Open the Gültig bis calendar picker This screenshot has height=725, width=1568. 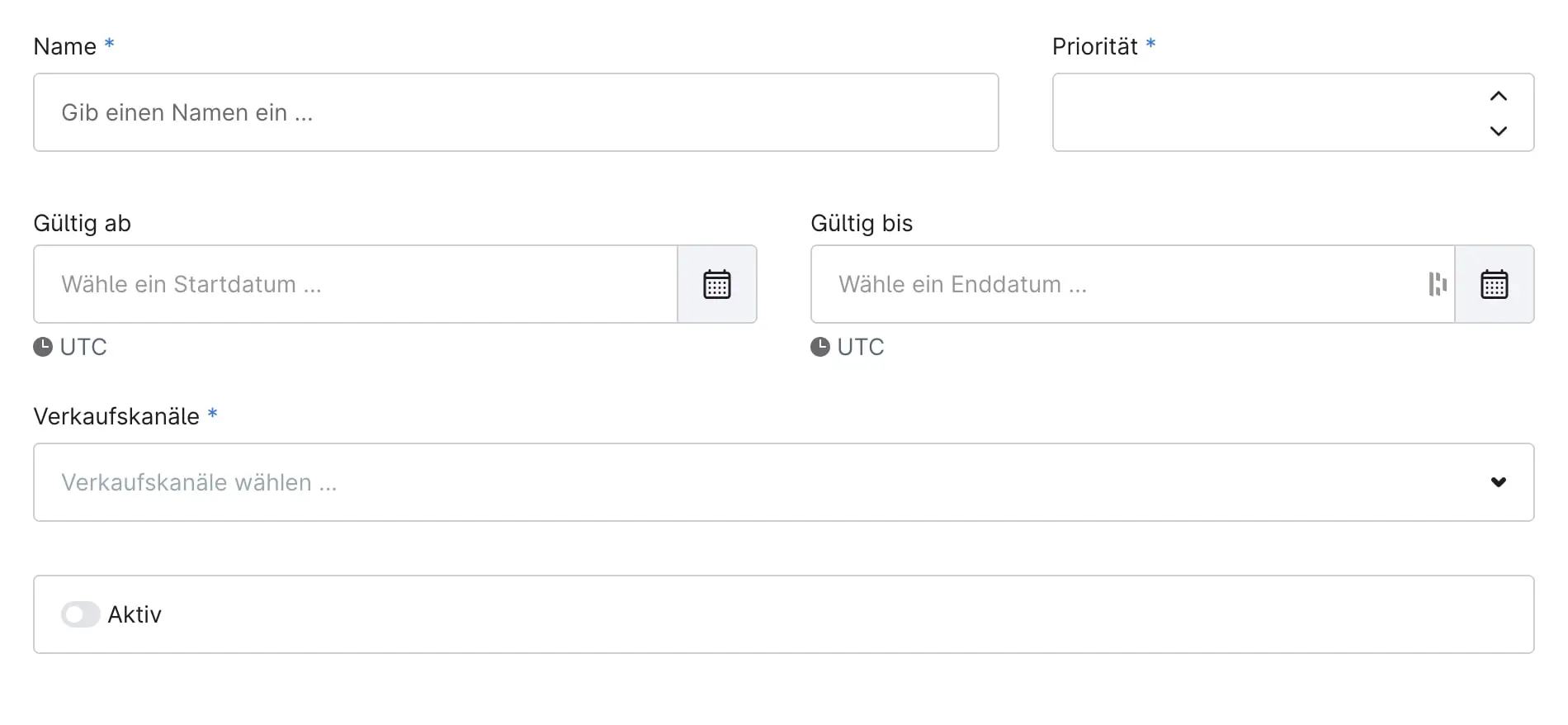[x=1494, y=284]
